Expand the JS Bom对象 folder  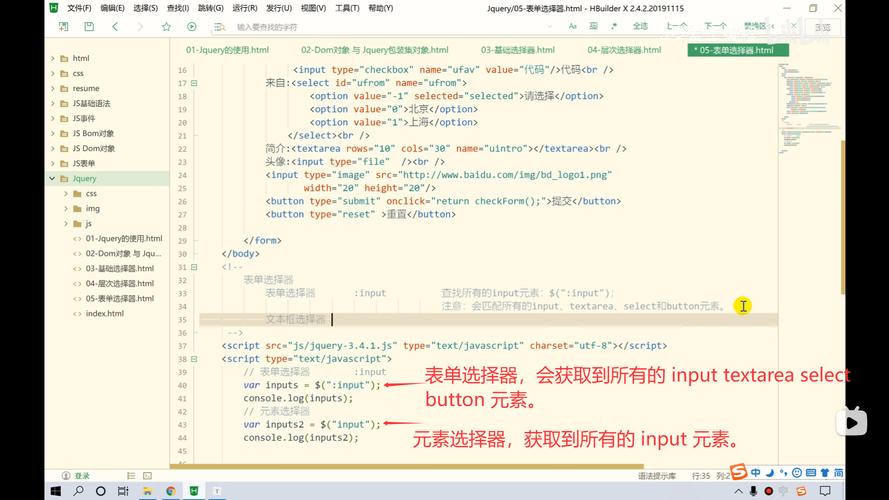(x=53, y=133)
